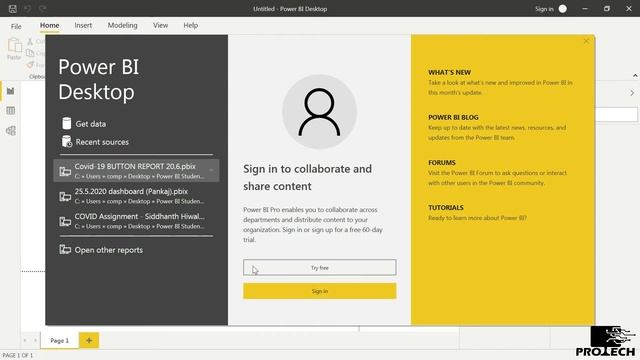
Task: Open the TUTORIALS link
Action: (446, 207)
